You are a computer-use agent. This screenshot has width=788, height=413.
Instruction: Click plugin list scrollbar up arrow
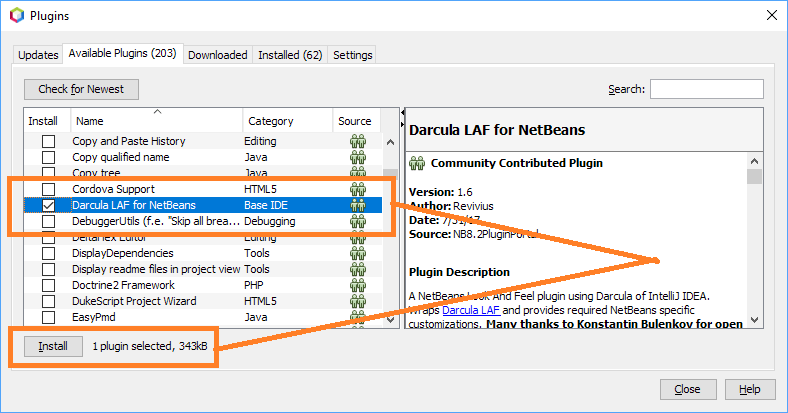(390, 142)
